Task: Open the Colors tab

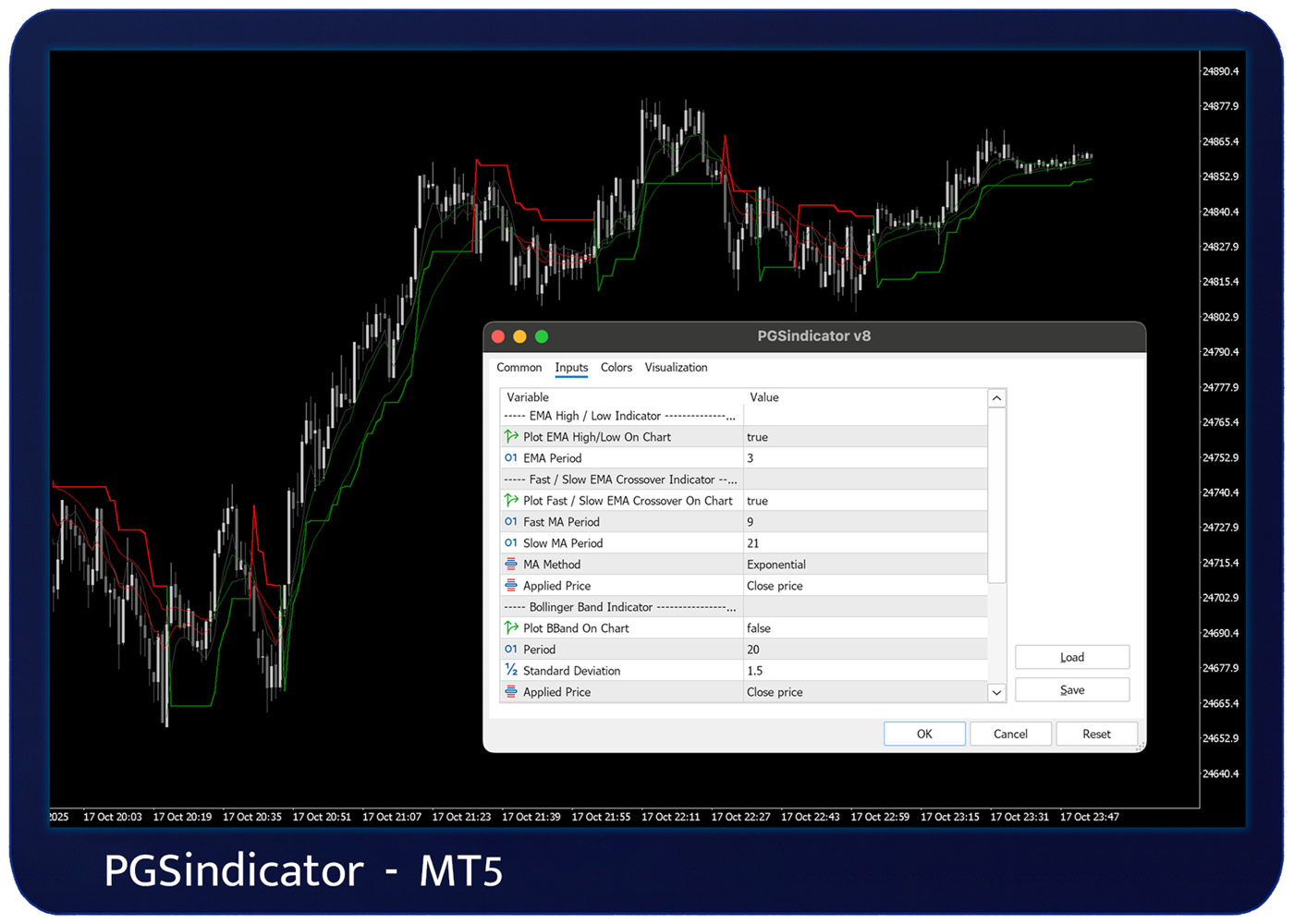Action: coord(616,368)
